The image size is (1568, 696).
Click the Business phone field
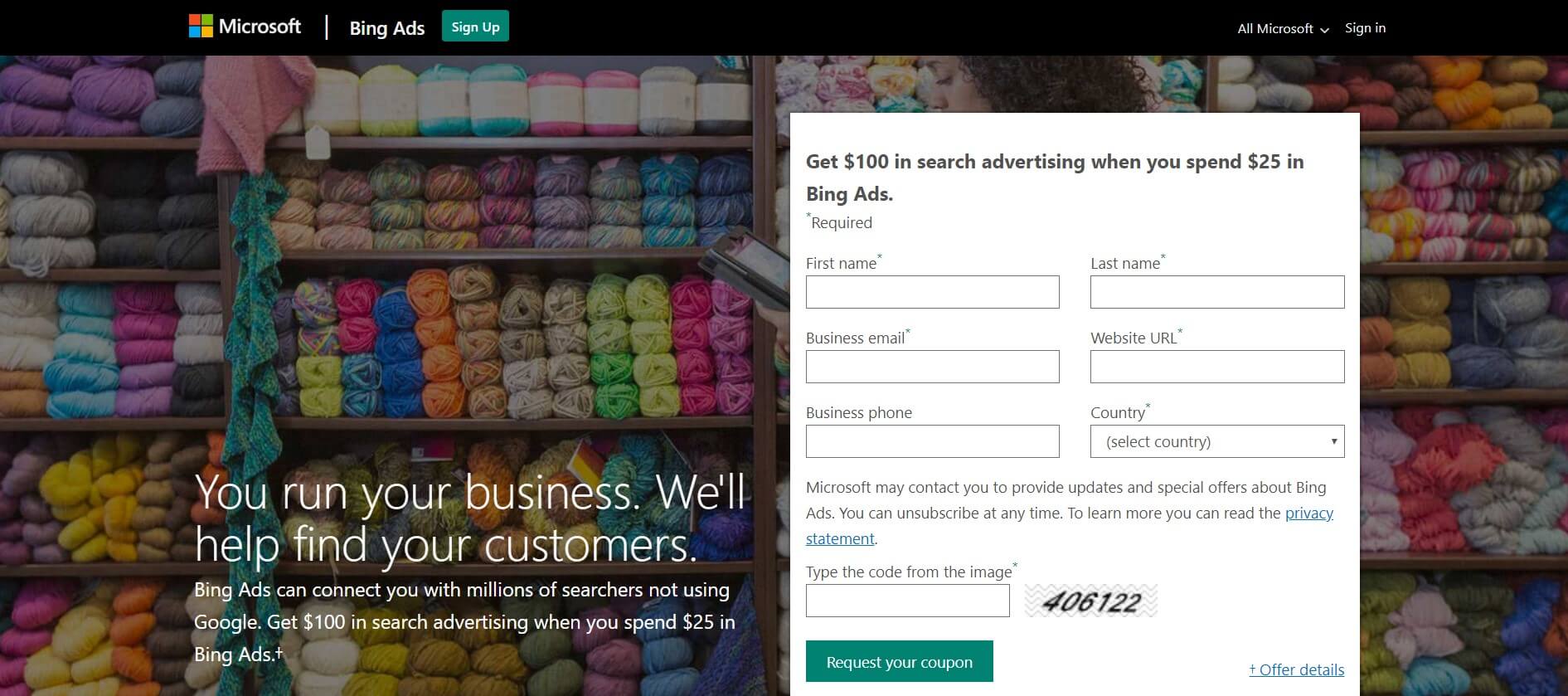pos(932,441)
